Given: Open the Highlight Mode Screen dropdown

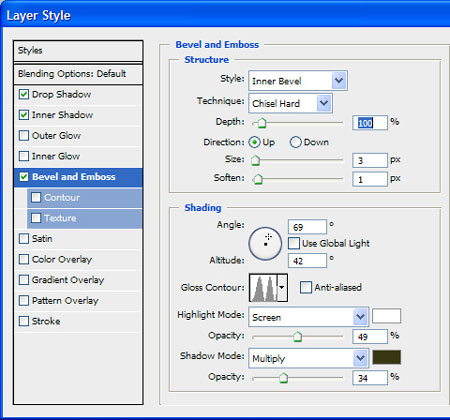Looking at the screenshot, I should point(308,317).
